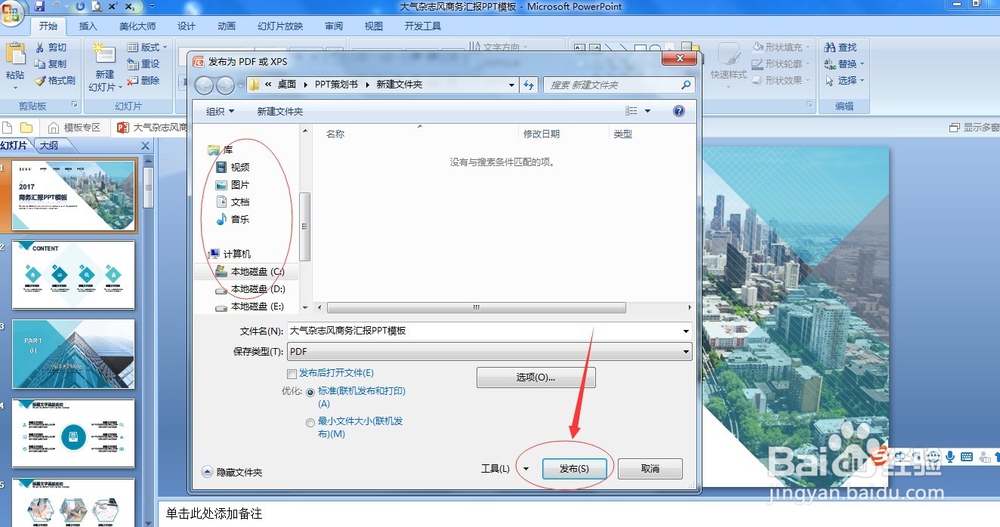This screenshot has width=1000, height=527.
Task: Click the Find (查找) icon in ribbon
Action: pos(830,47)
